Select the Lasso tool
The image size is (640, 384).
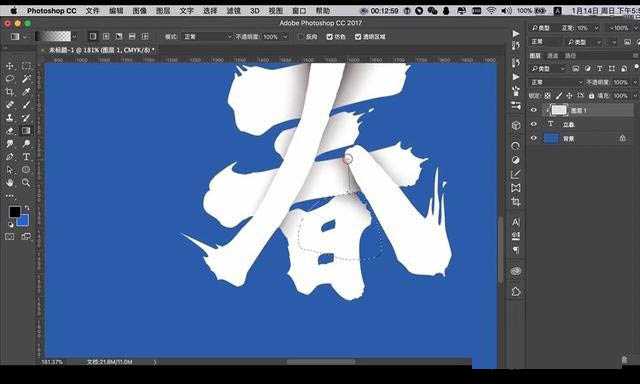tap(10, 79)
